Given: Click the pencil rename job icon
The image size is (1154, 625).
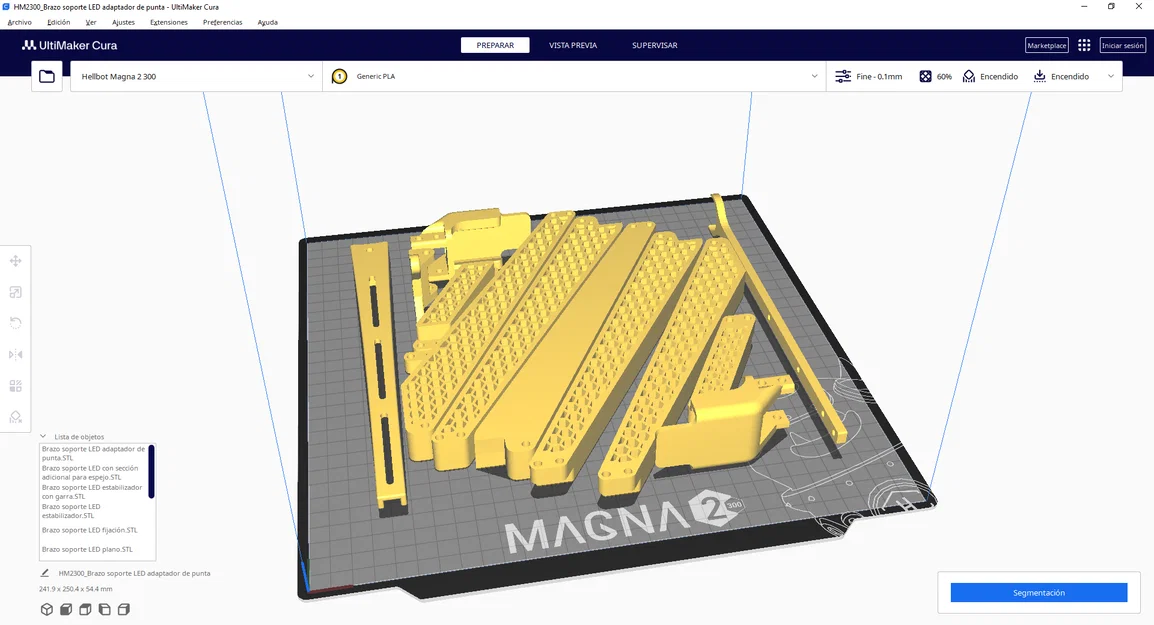Looking at the screenshot, I should [x=45, y=573].
